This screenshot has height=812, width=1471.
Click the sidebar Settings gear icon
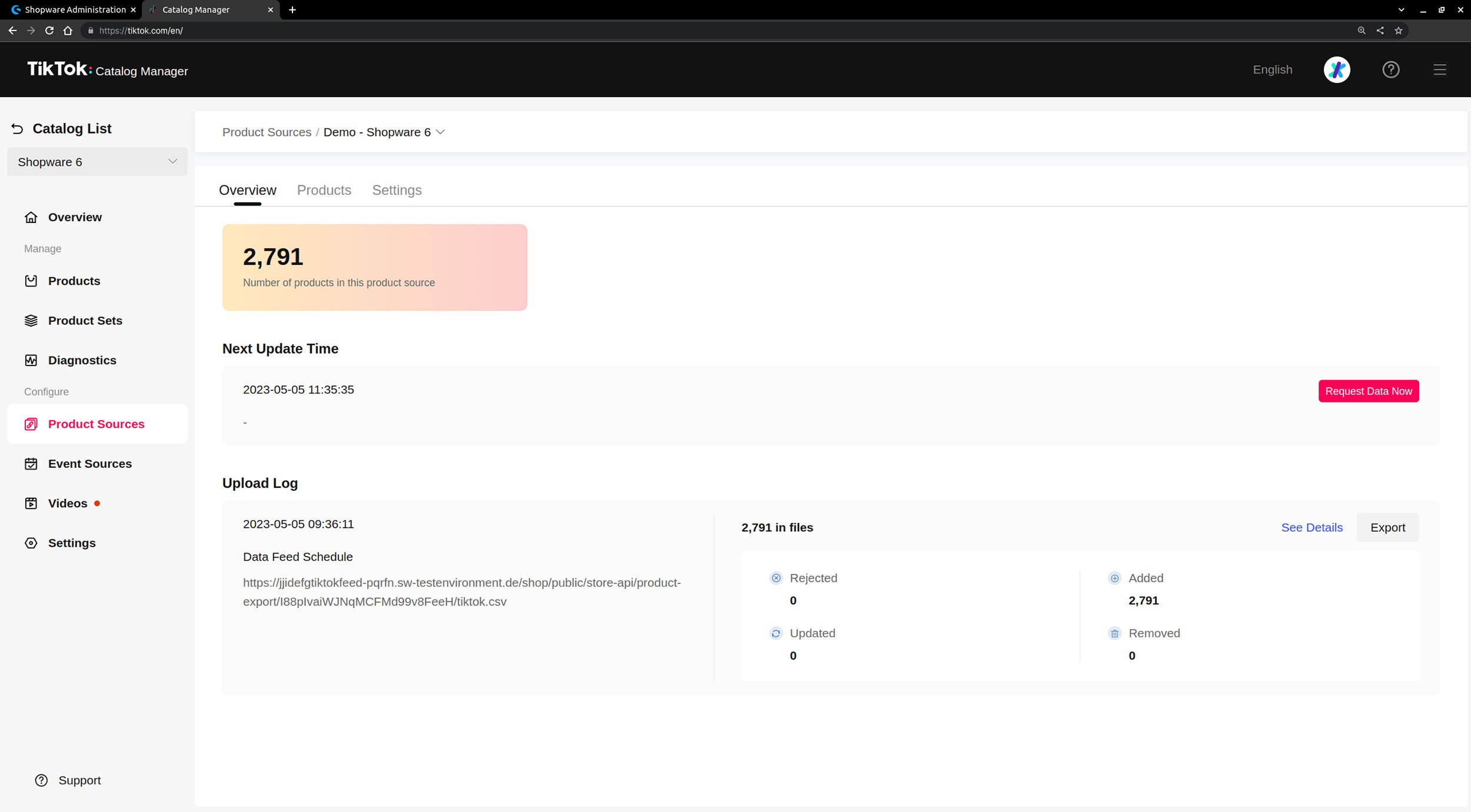pos(31,543)
